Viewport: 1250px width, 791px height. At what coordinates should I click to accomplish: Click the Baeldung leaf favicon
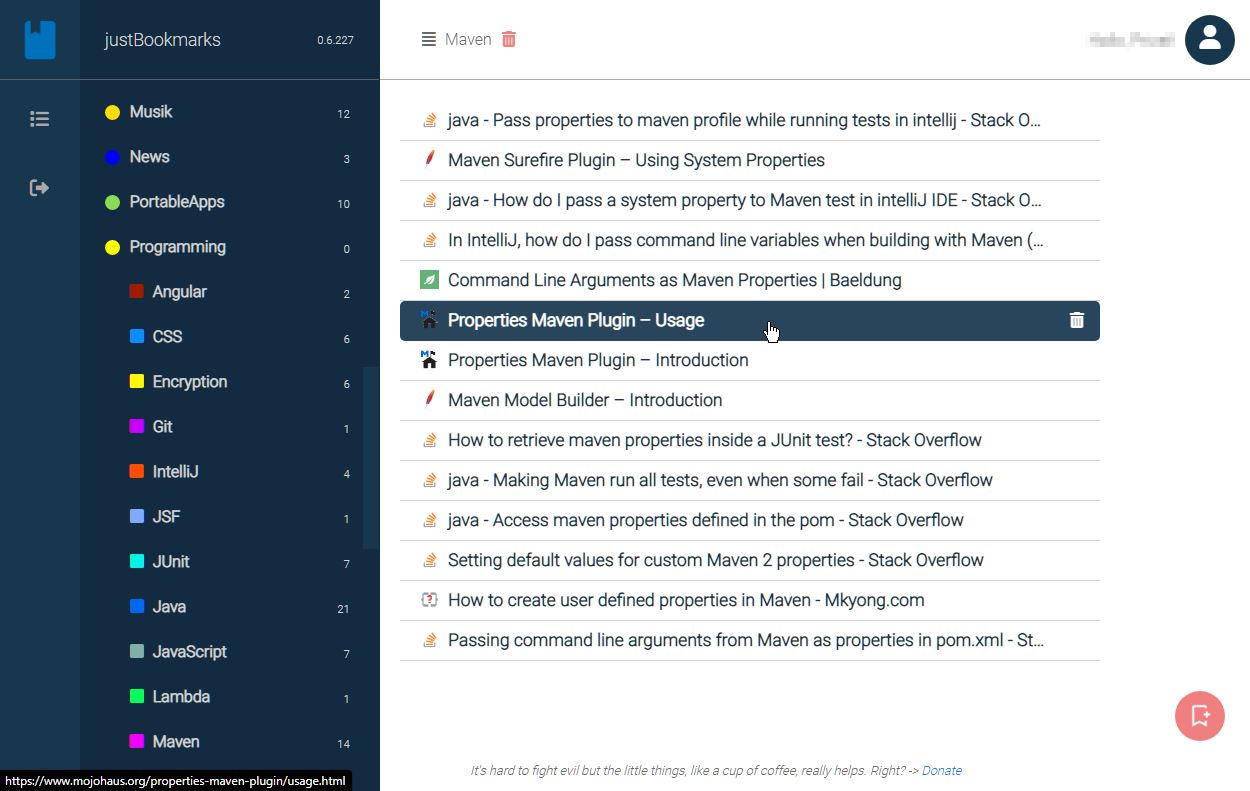coord(429,280)
